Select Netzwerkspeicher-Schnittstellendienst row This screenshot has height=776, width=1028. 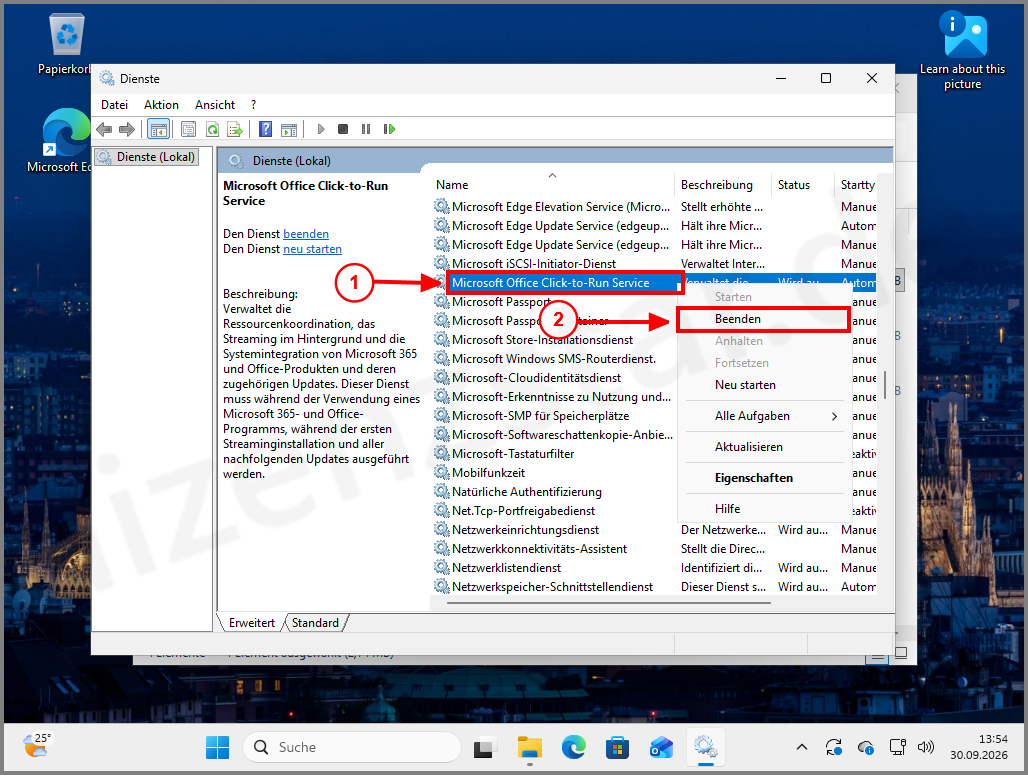click(654, 587)
